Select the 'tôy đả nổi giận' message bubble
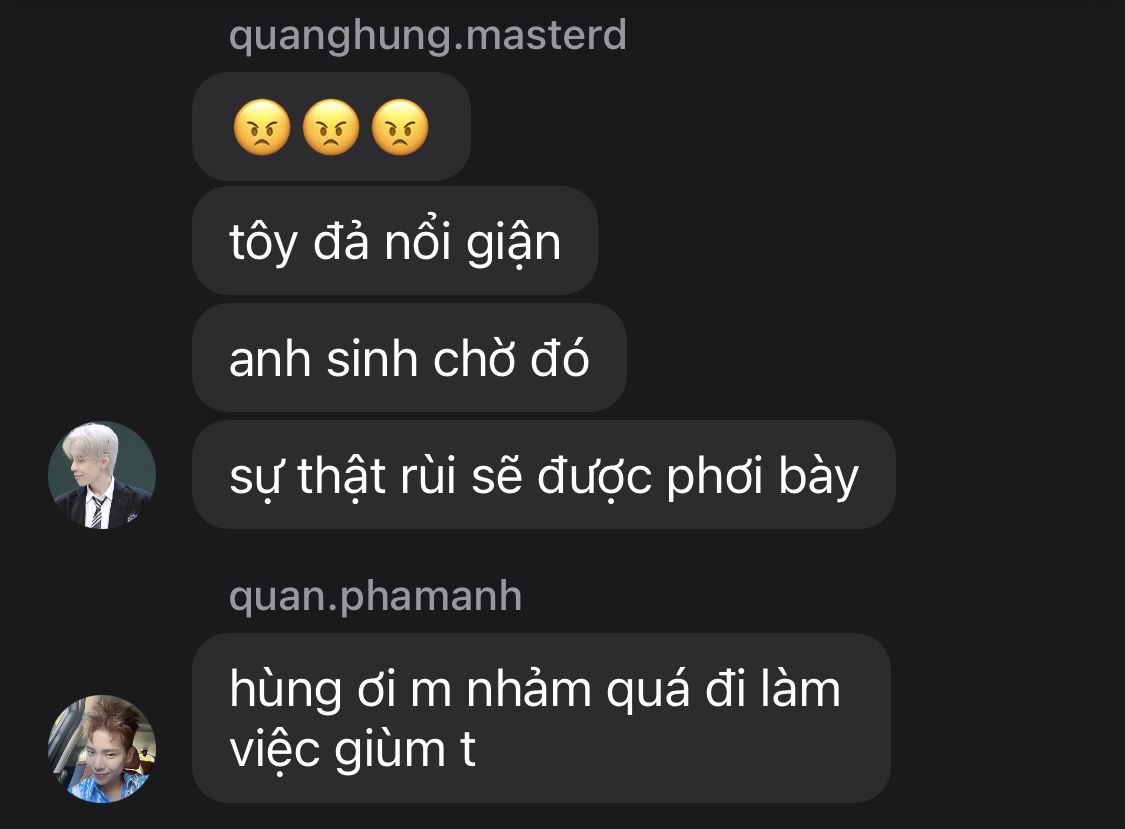This screenshot has height=829, width=1125. coord(395,240)
